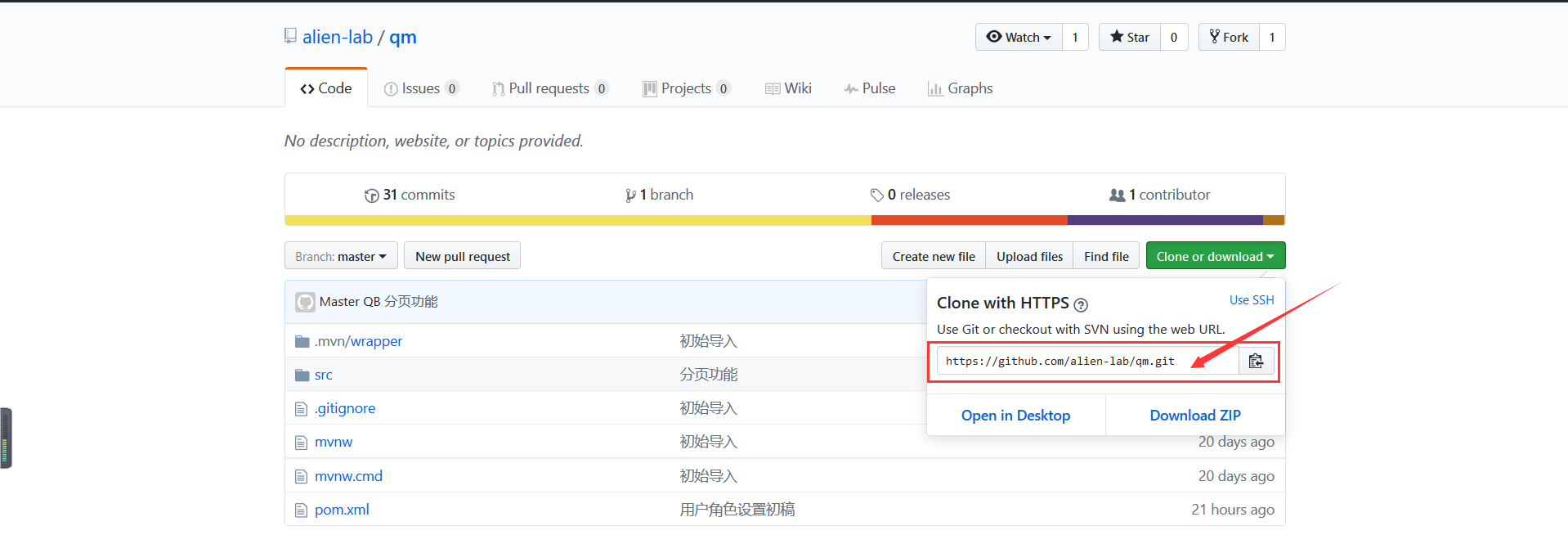Open the Pulse tab
1568x553 pixels.
click(870, 88)
